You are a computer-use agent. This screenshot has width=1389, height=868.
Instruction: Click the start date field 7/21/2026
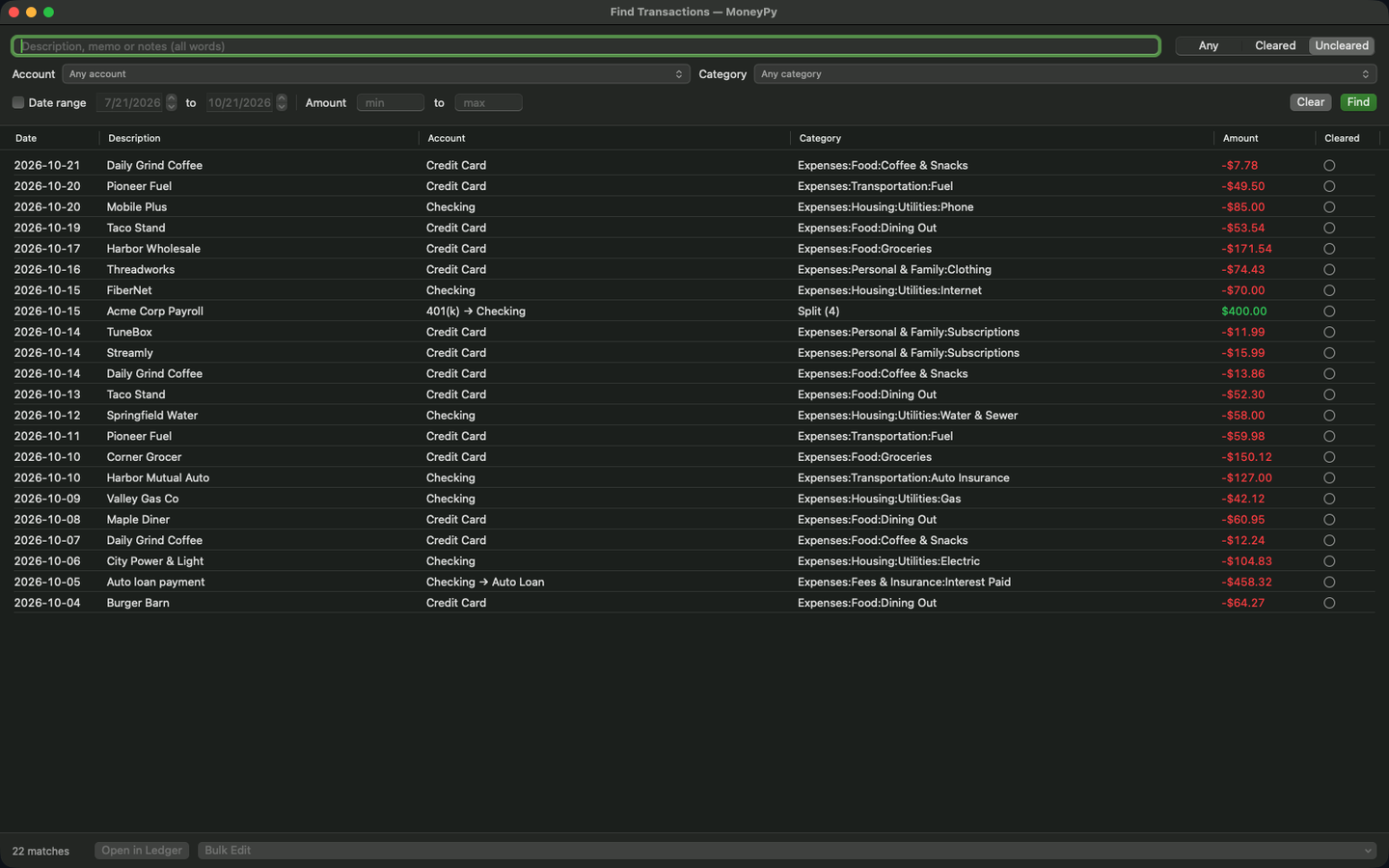(x=132, y=102)
